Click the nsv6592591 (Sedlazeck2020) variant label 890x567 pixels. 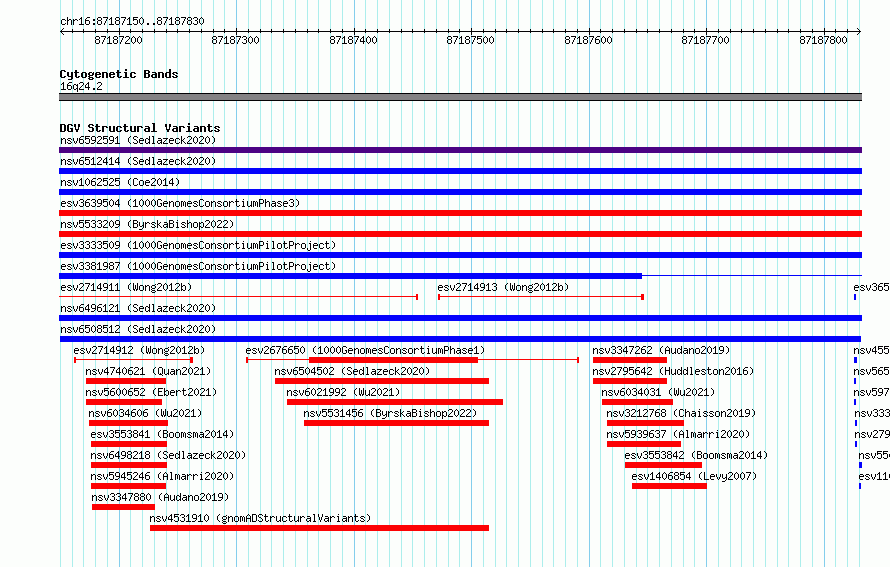pyautogui.click(x=138, y=140)
